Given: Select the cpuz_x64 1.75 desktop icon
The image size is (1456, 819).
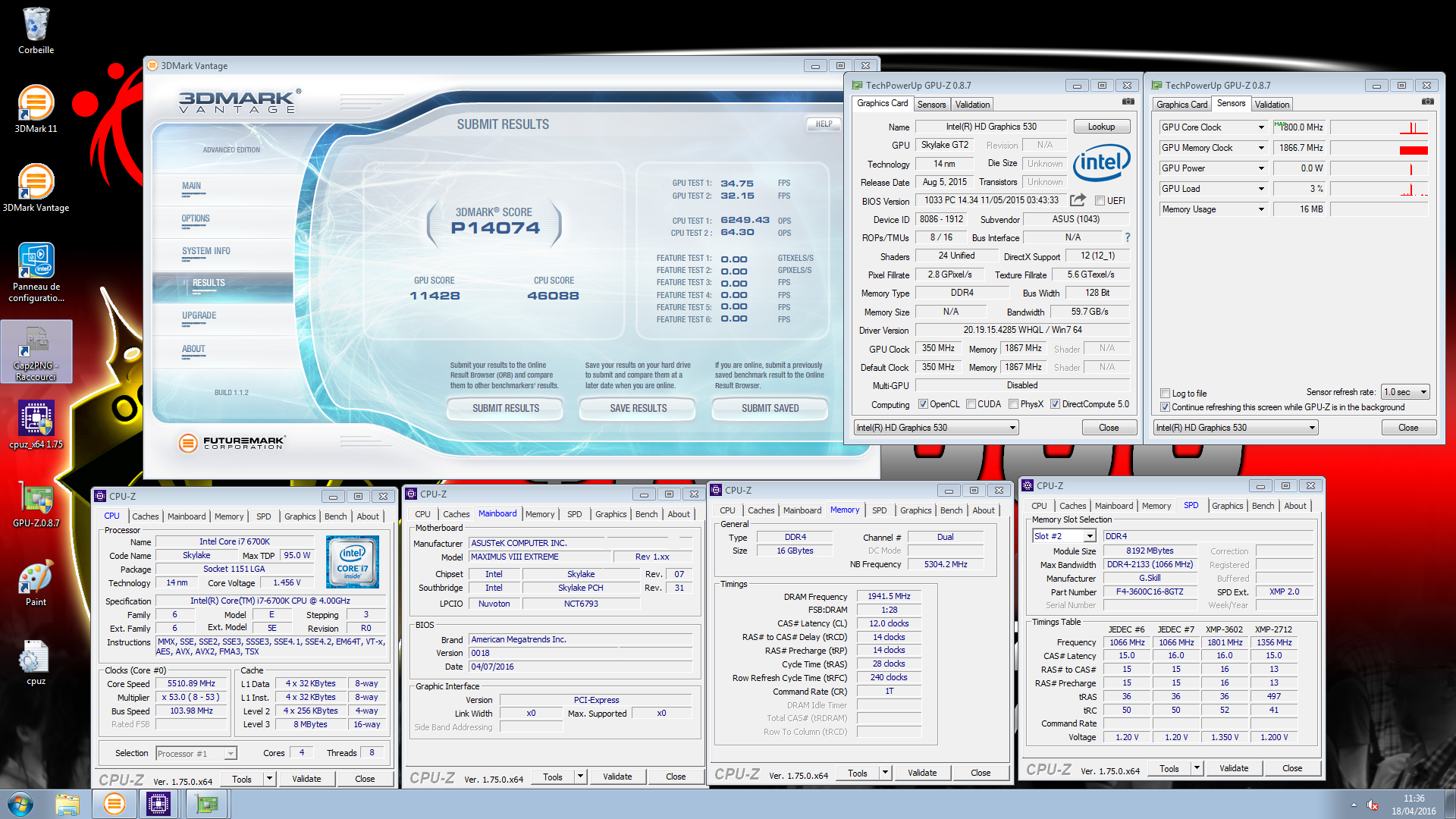Looking at the screenshot, I should click(36, 424).
